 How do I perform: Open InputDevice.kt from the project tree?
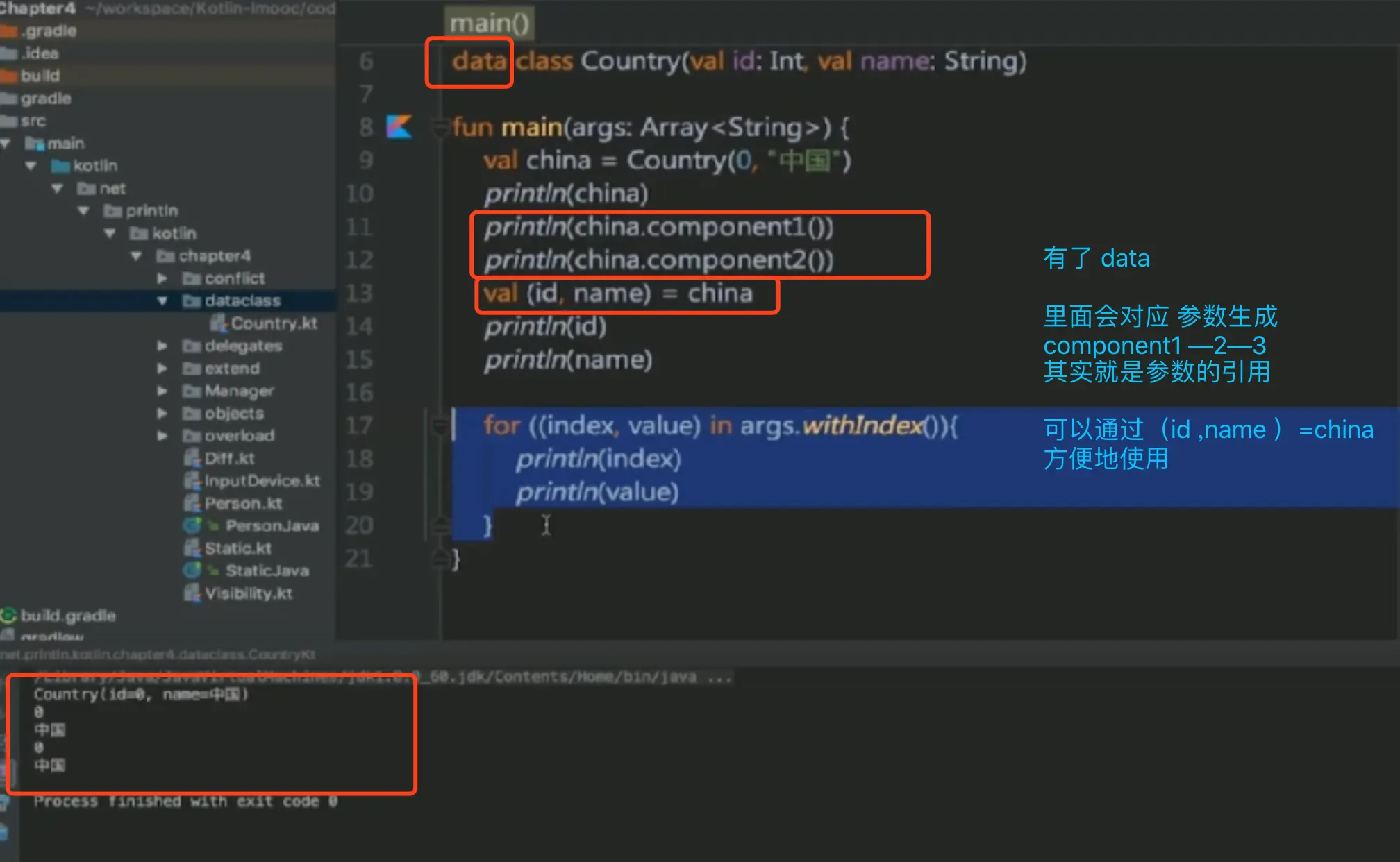coord(261,481)
